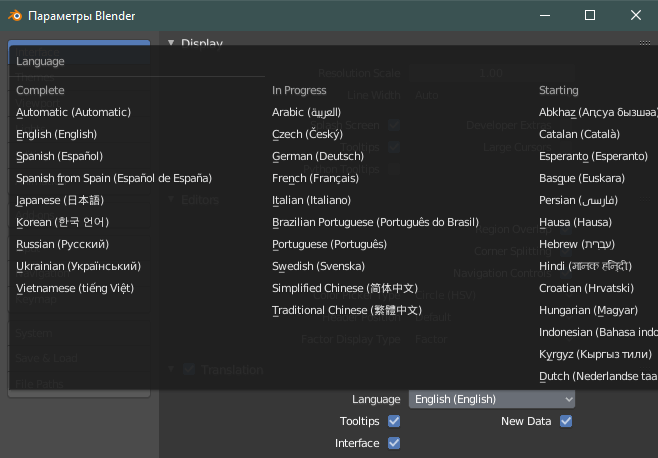
Task: Select Japanese (日本語) language
Action: point(60,200)
